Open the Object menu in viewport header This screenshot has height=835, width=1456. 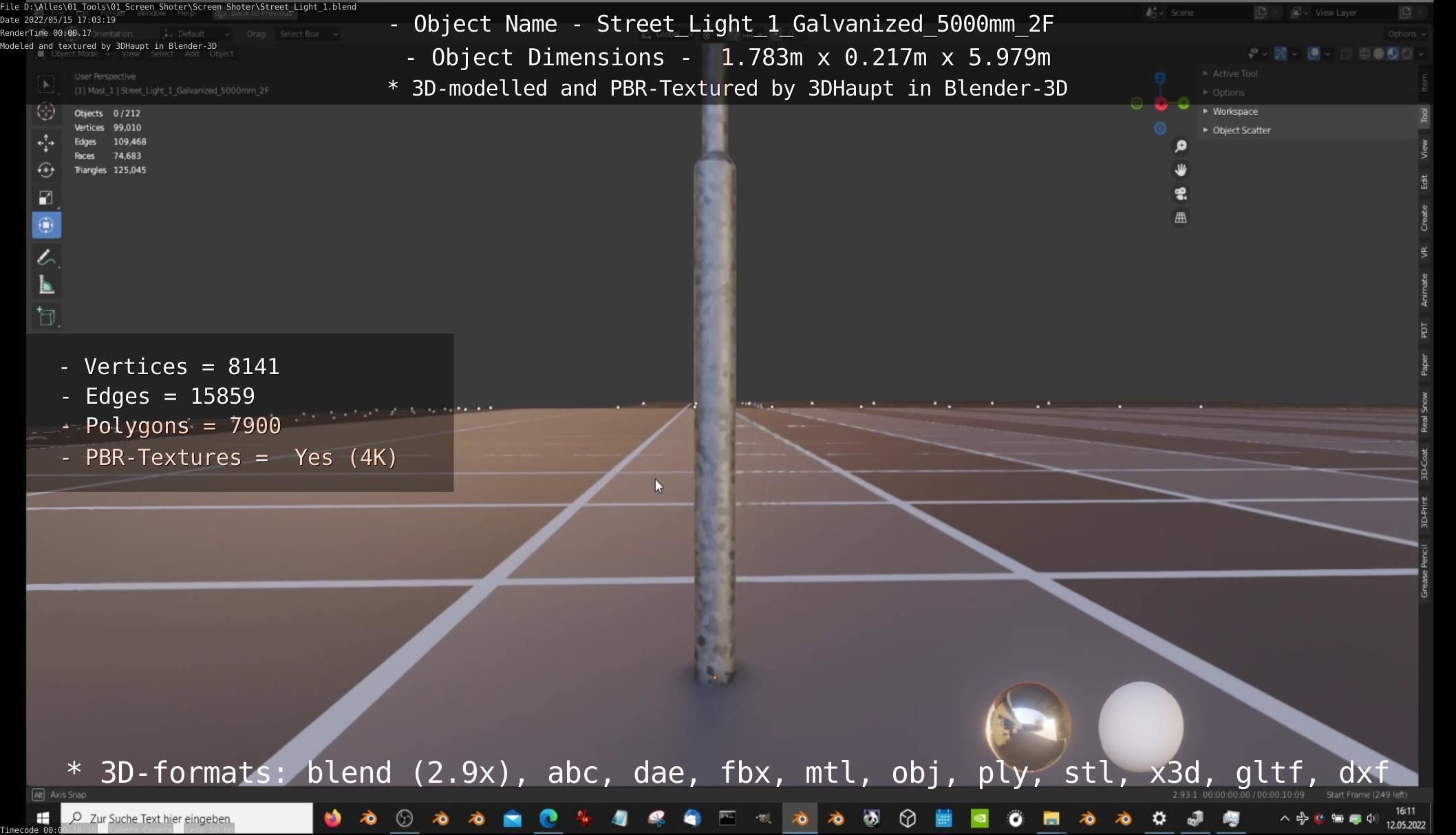[x=221, y=54]
